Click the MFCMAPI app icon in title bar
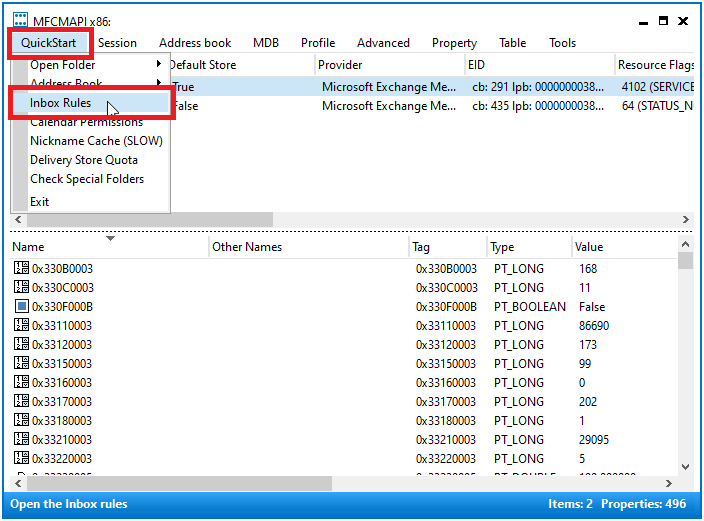Viewport: 704px width, 521px height. (x=20, y=20)
